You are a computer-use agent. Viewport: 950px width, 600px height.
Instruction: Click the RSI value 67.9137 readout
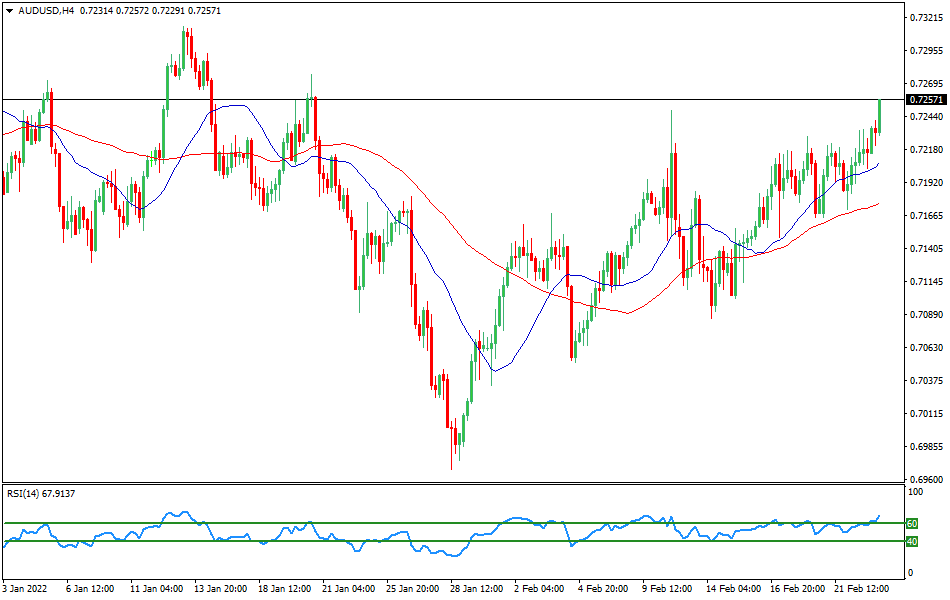click(61, 492)
